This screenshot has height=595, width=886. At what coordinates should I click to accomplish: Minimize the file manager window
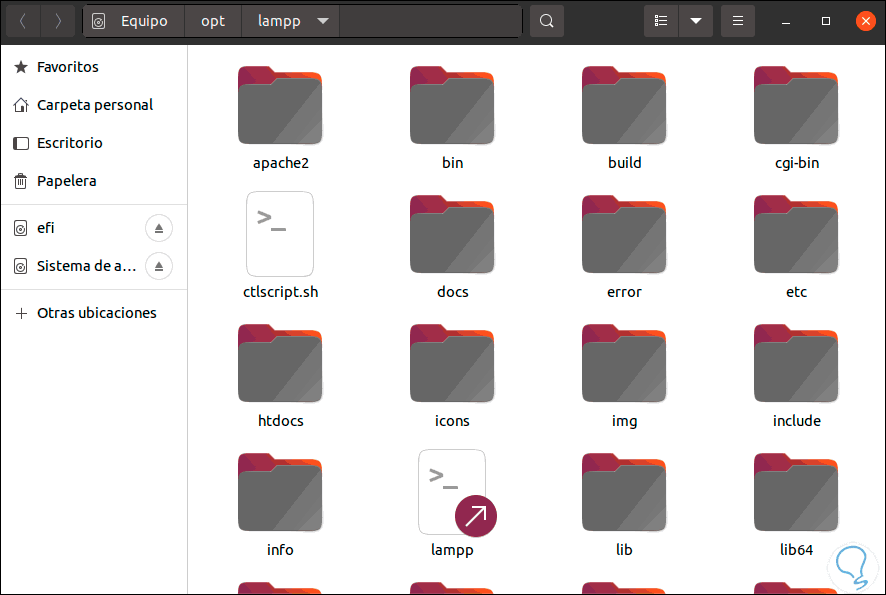(x=785, y=21)
